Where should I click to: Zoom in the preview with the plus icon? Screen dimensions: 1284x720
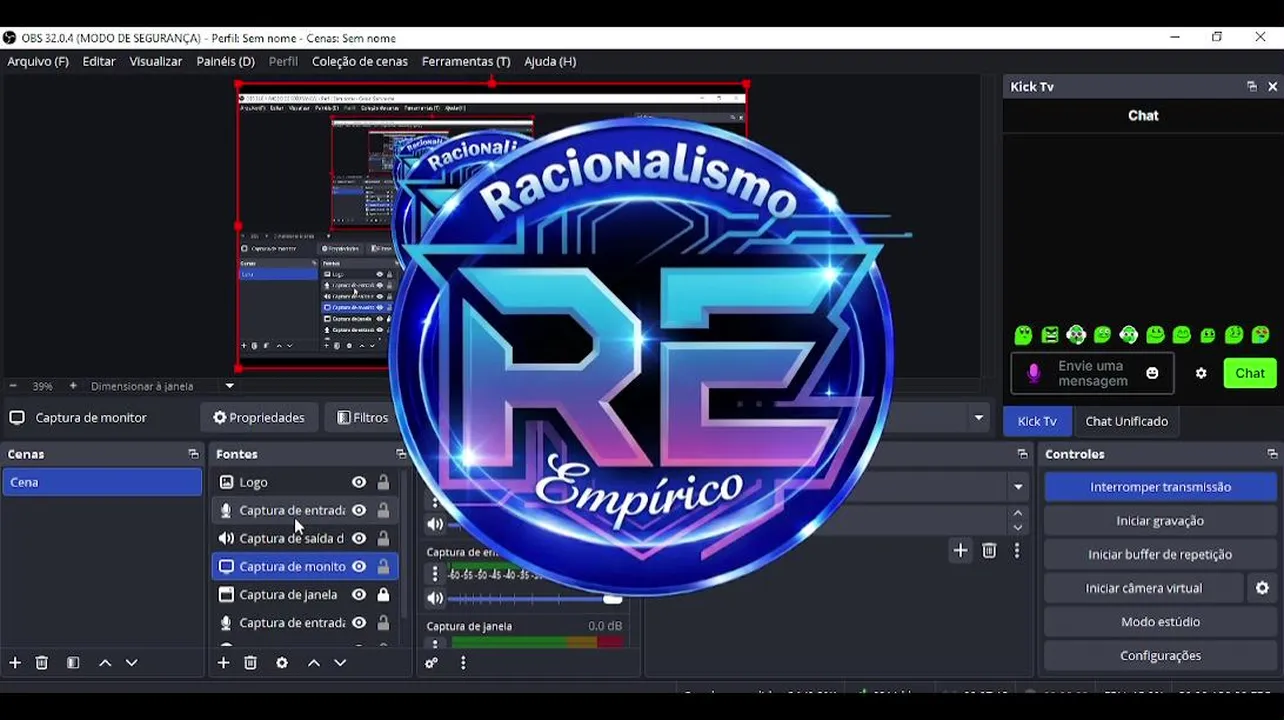pos(73,386)
